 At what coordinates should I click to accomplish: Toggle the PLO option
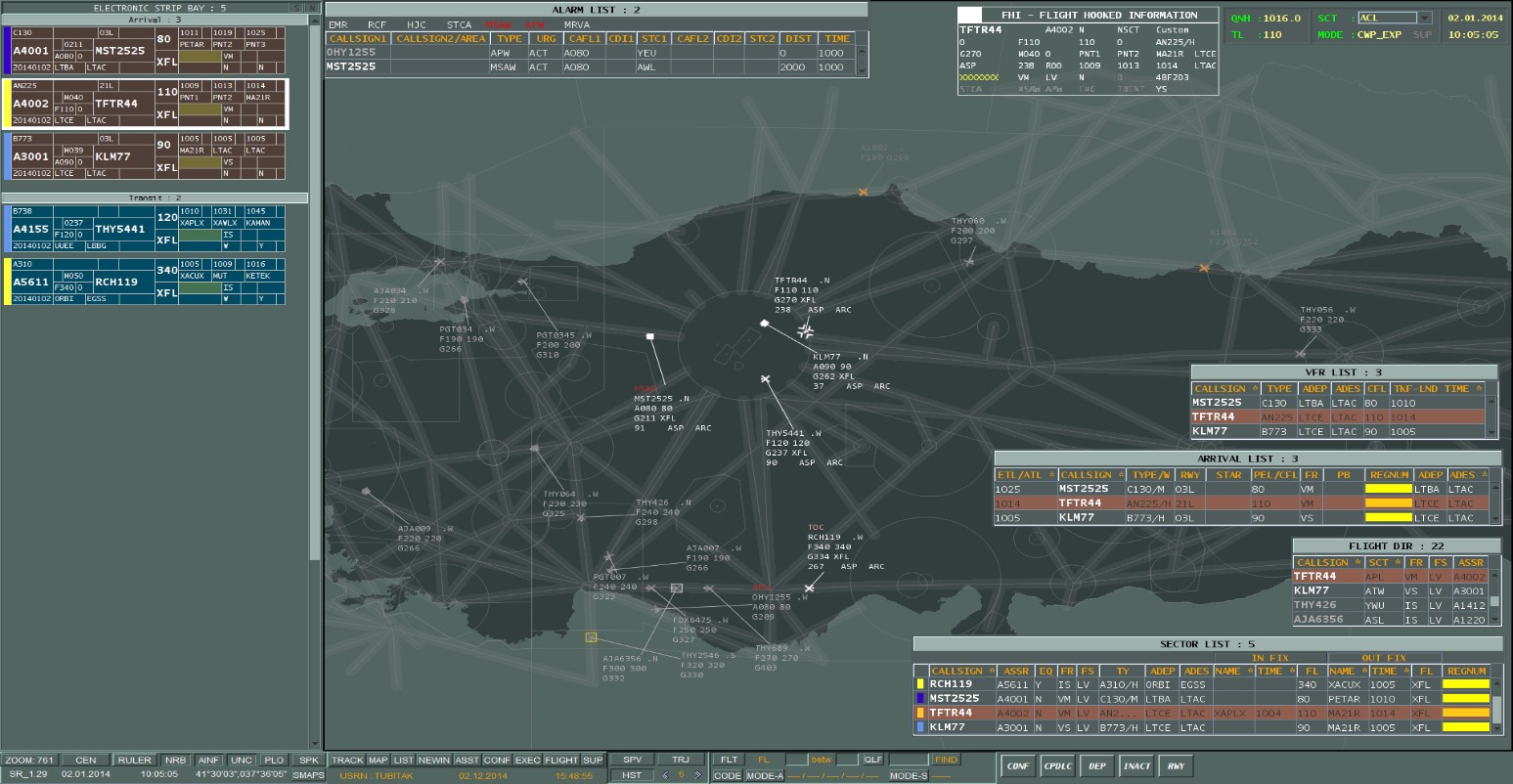click(x=274, y=760)
